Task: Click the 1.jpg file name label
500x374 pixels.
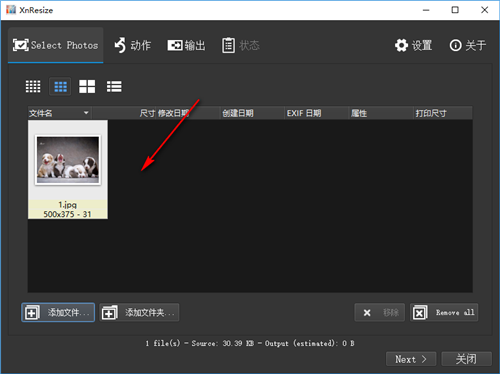Action: [68, 205]
